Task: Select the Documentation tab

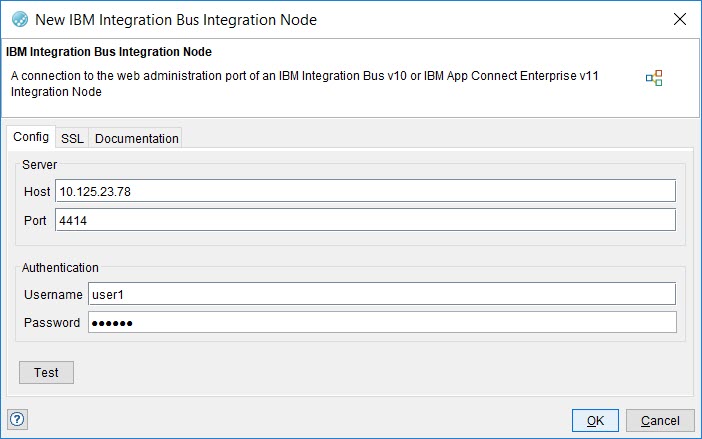Action: (136, 138)
